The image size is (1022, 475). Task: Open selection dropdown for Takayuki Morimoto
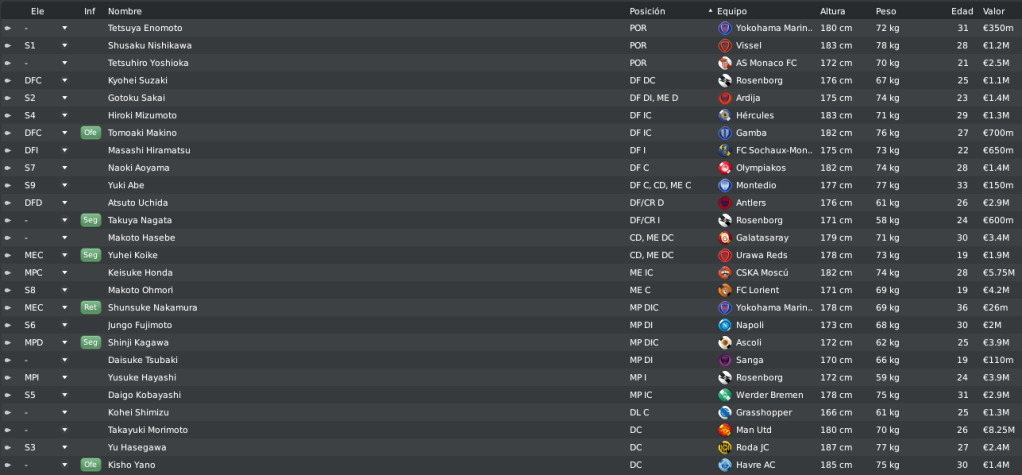(x=65, y=430)
